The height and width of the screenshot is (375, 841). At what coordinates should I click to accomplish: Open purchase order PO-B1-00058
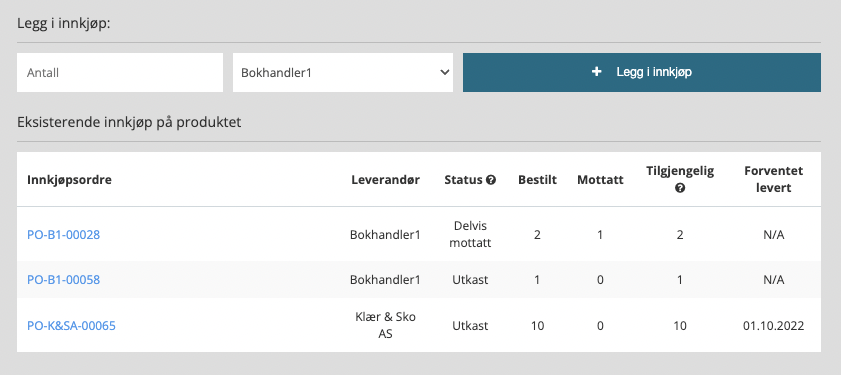63,280
